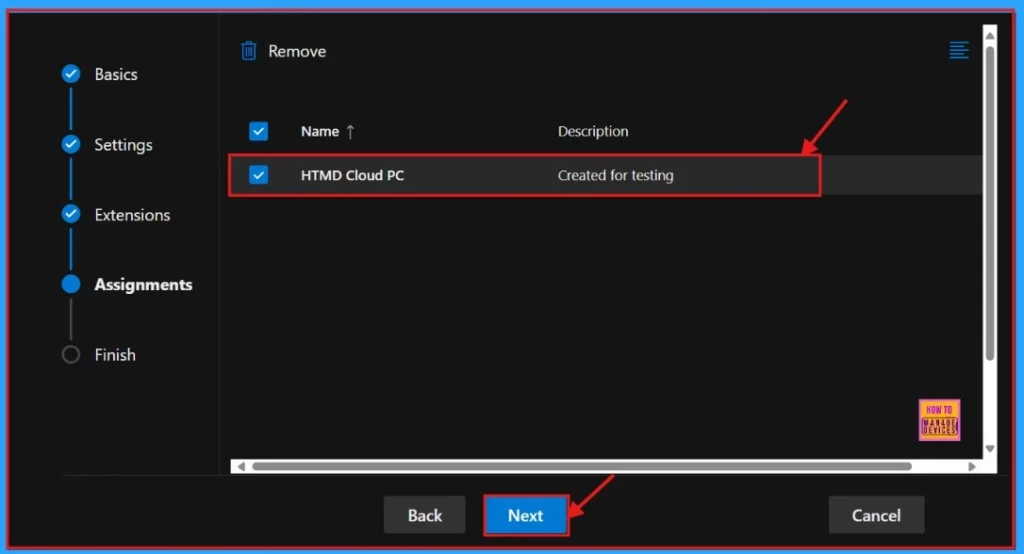Click the Extensions step checkmark icon

point(71,214)
